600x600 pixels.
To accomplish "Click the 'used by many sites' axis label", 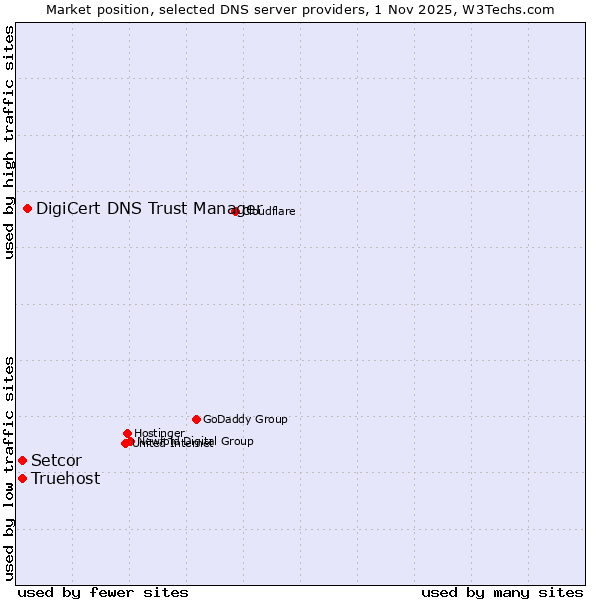I will click(502, 592).
